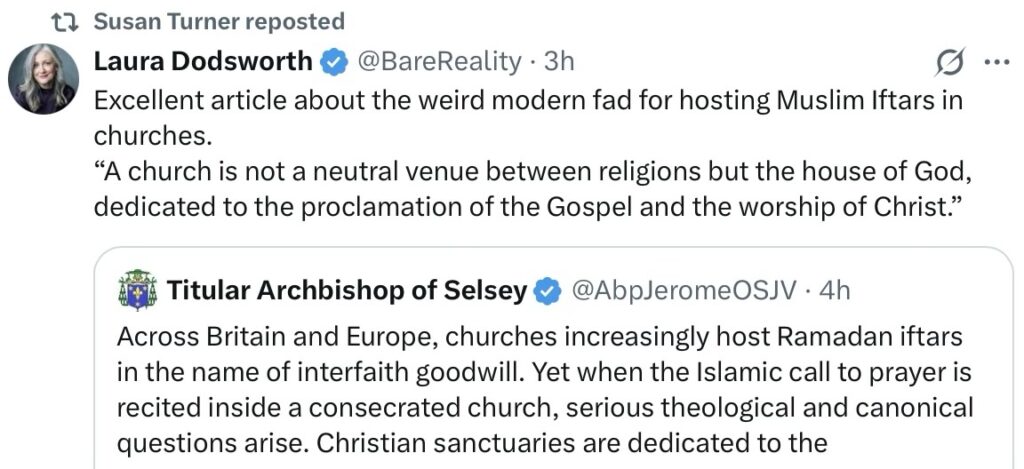This screenshot has height=469, width=1024.
Task: Click the Titular Archbishop coat-of-arms avatar
Action: tap(138, 291)
